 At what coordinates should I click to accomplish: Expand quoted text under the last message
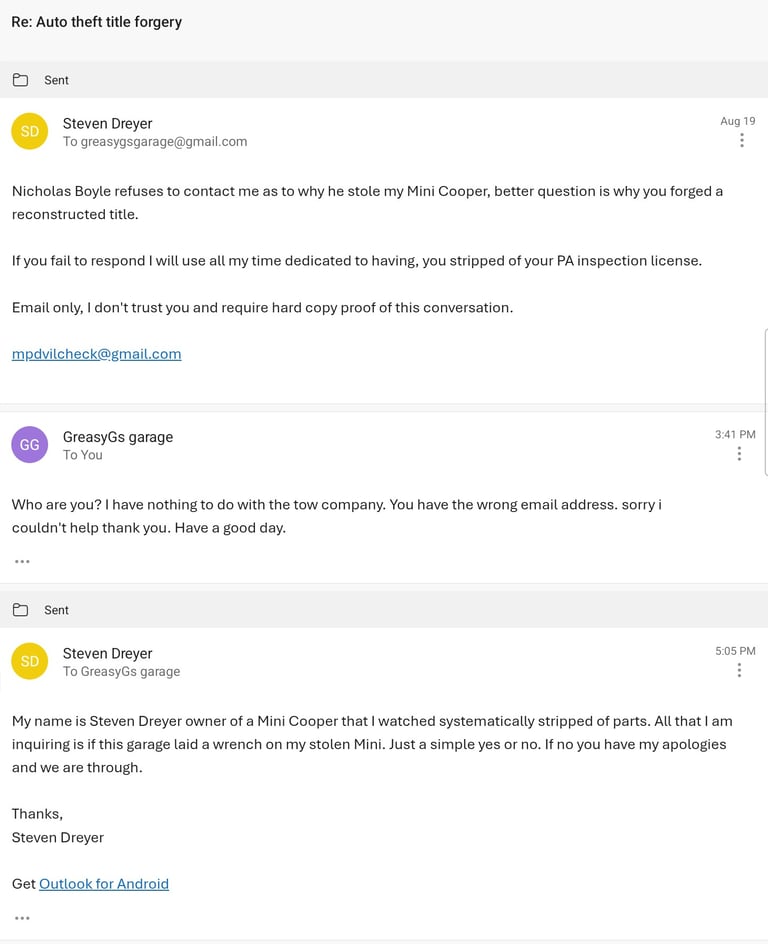click(x=22, y=918)
